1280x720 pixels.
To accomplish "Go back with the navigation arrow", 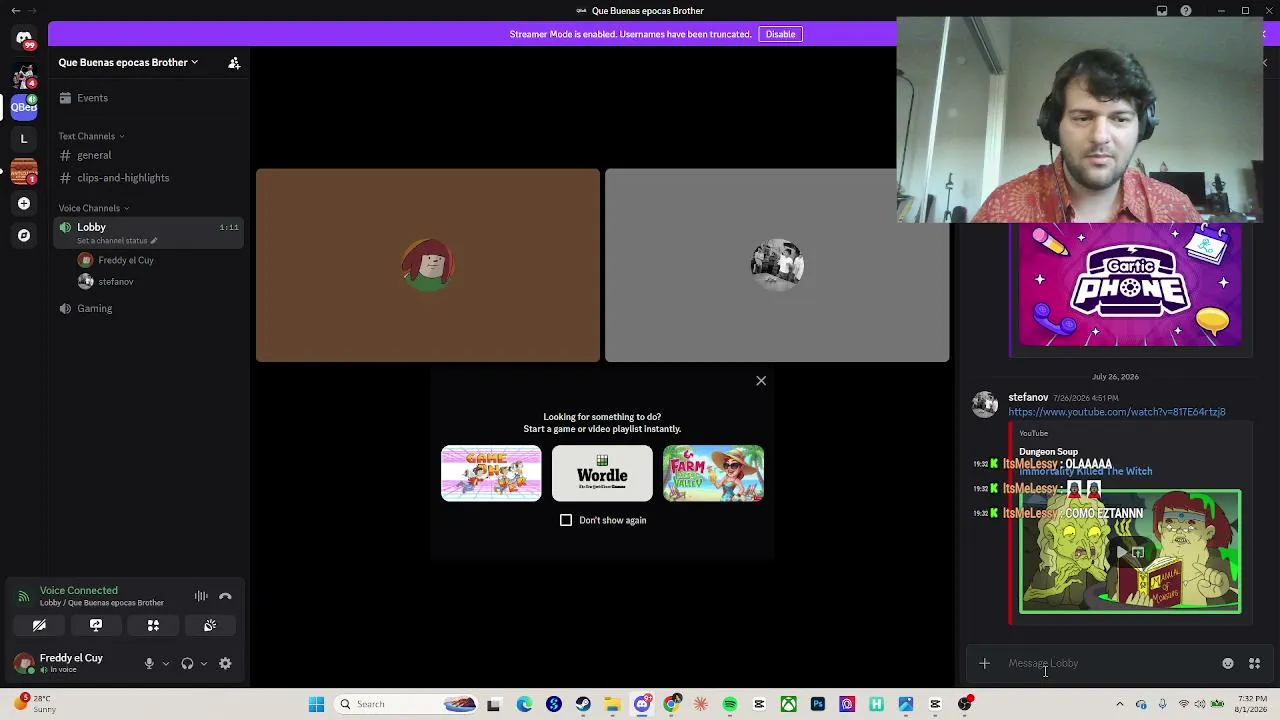I will [x=15, y=11].
